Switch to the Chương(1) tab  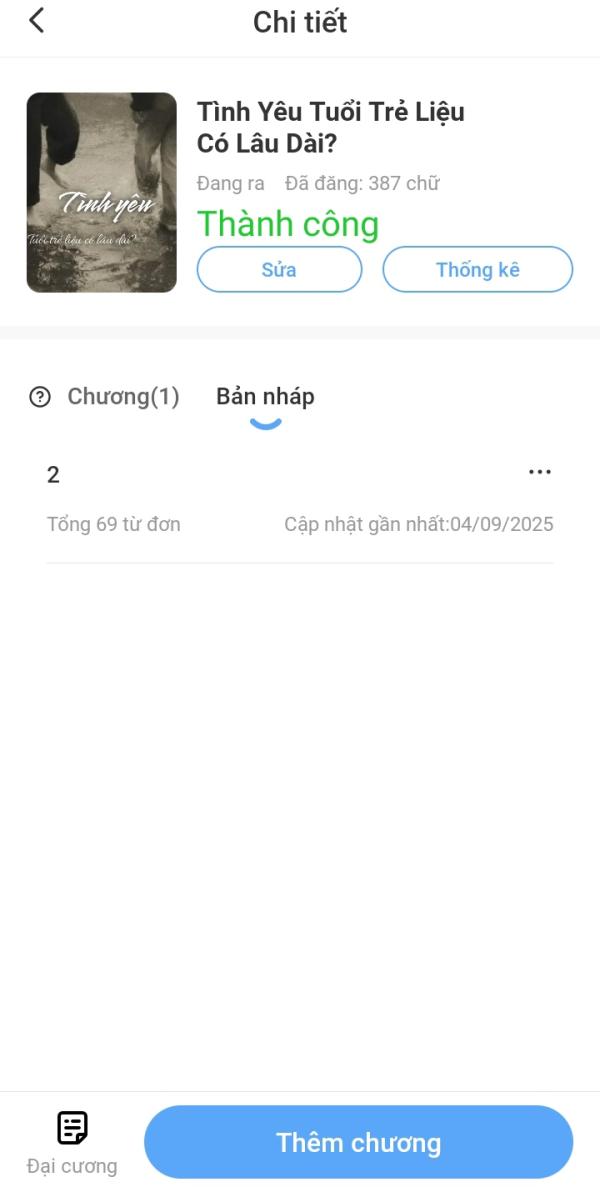pyautogui.click(x=123, y=397)
